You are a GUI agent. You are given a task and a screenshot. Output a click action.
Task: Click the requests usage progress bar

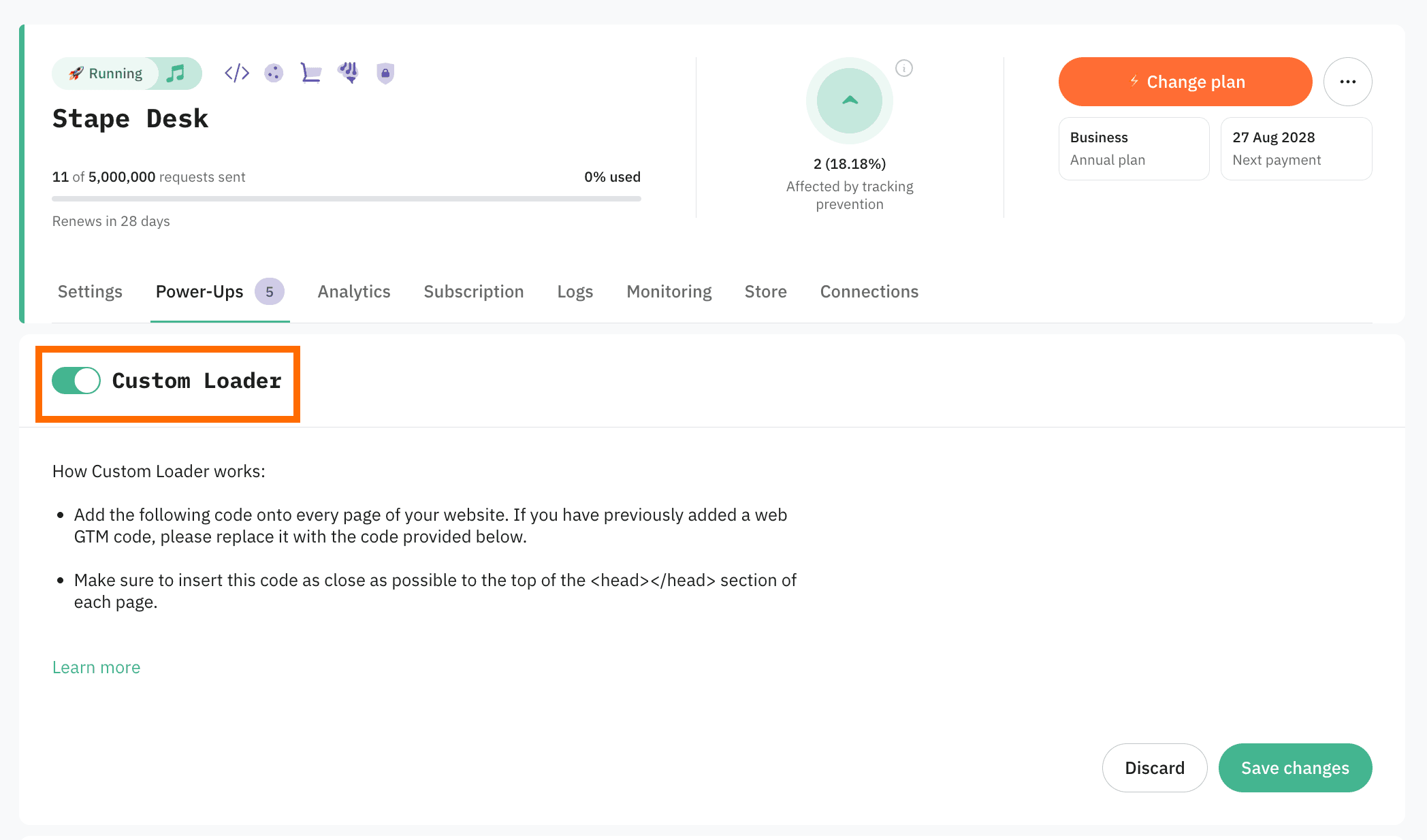coord(347,199)
